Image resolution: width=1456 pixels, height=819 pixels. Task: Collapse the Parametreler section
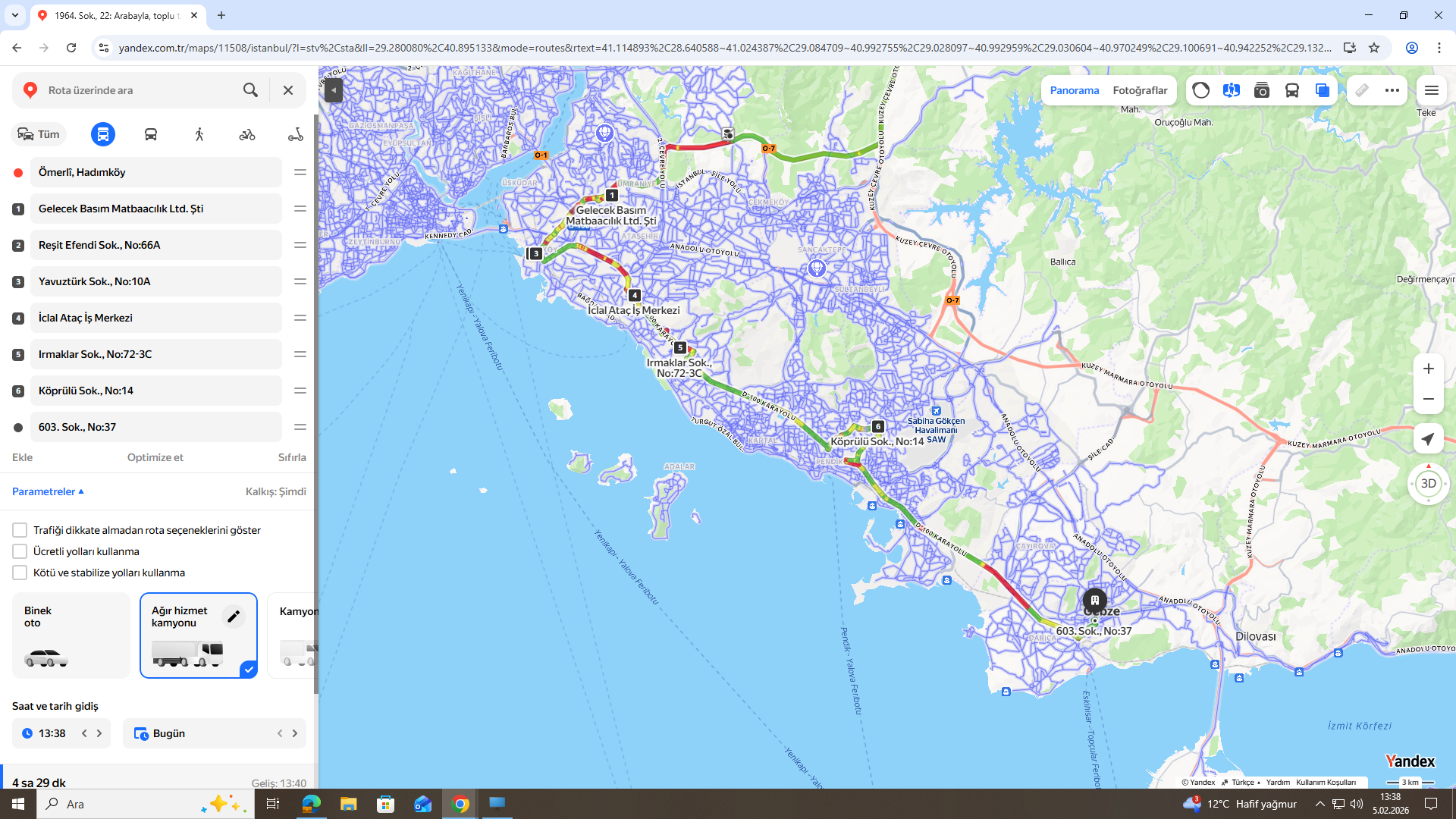(x=48, y=491)
